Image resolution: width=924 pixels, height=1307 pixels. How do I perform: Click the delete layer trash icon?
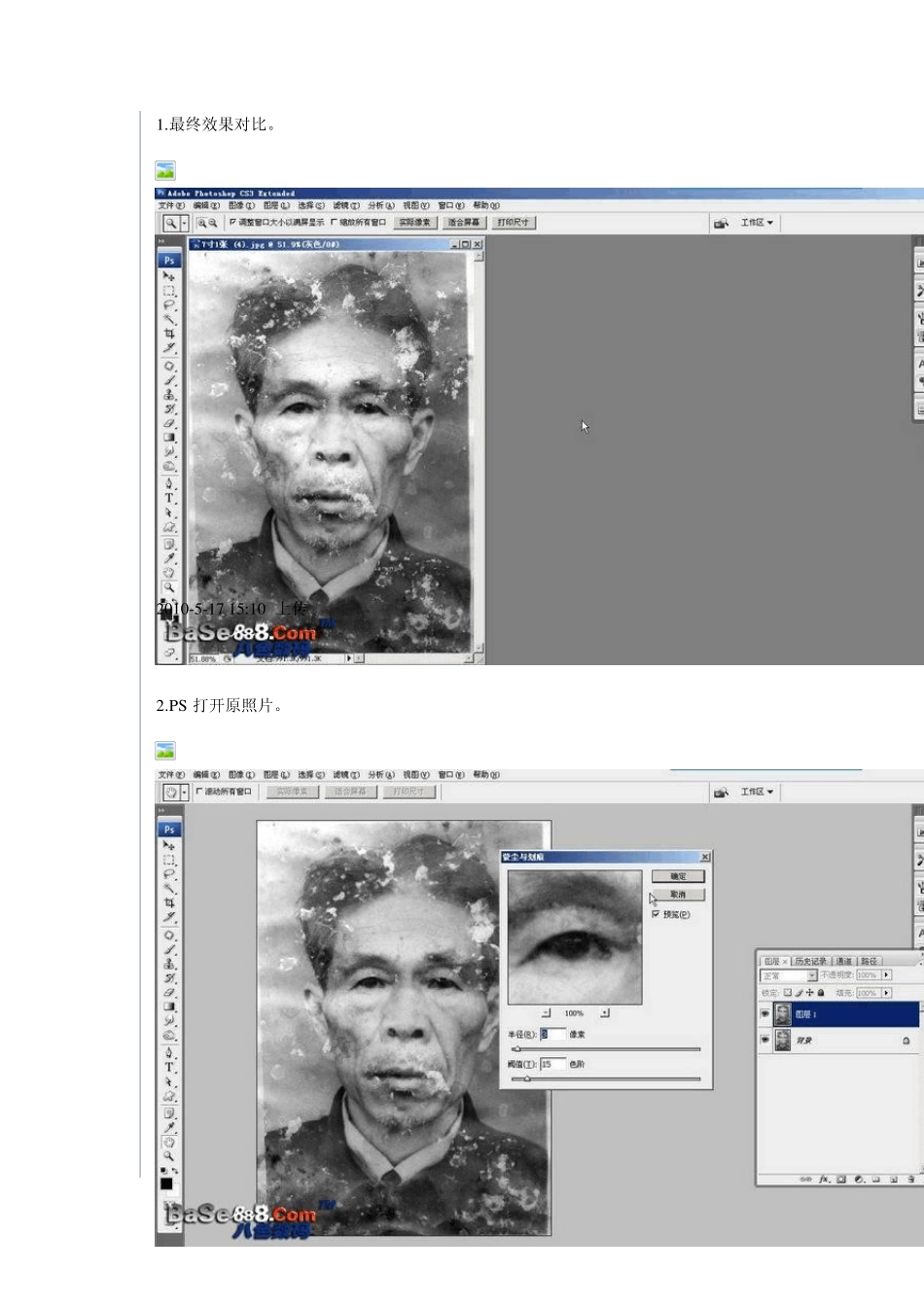coord(911,1179)
